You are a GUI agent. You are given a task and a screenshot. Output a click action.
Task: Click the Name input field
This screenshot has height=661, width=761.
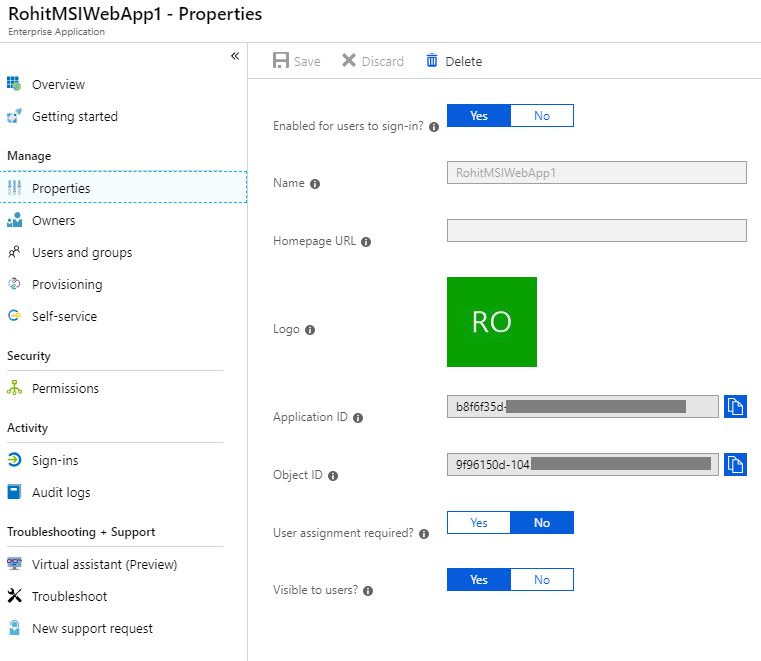tap(596, 173)
